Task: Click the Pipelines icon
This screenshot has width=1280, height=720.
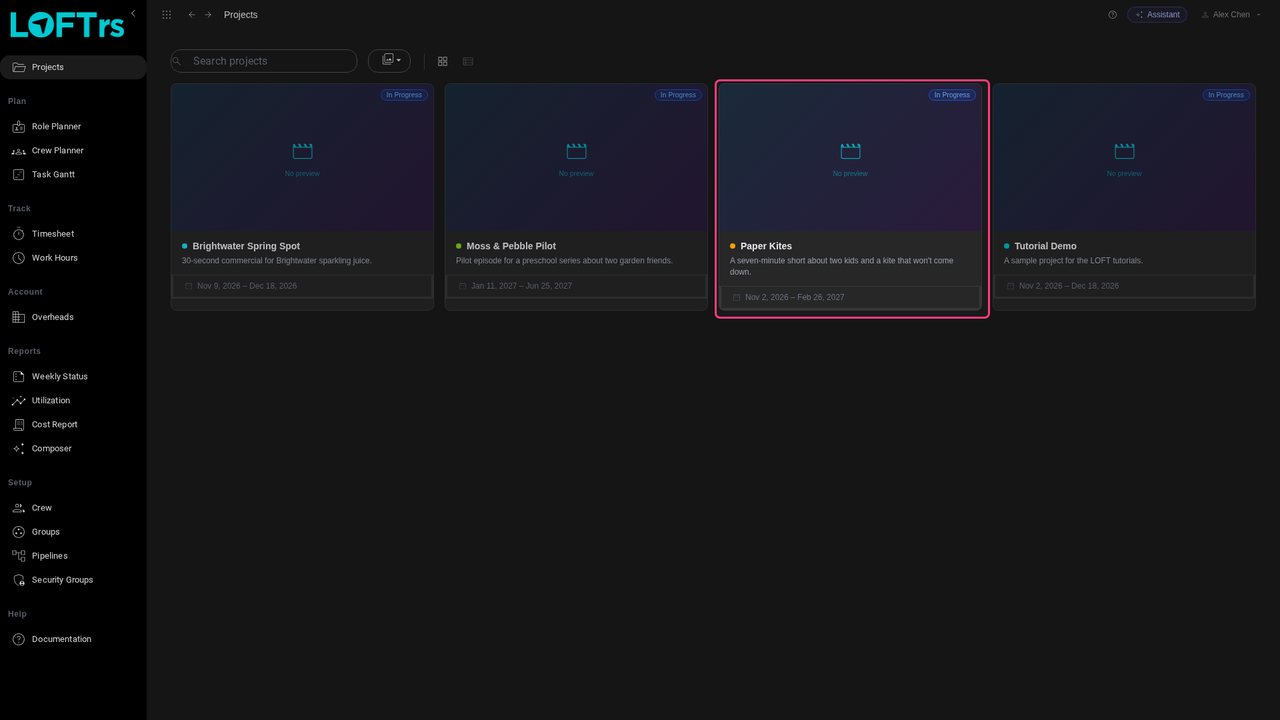Action: pyautogui.click(x=18, y=556)
